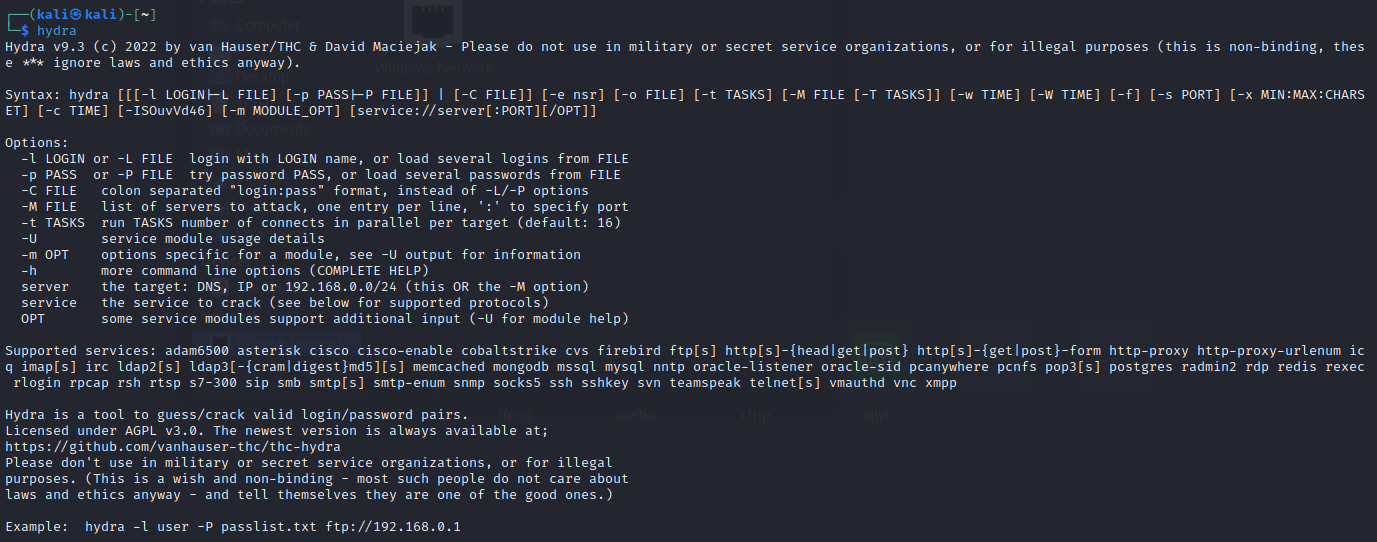This screenshot has height=542, width=1377.
Task: Click the '-t TASKS' parallel connects option
Action: coord(321,223)
